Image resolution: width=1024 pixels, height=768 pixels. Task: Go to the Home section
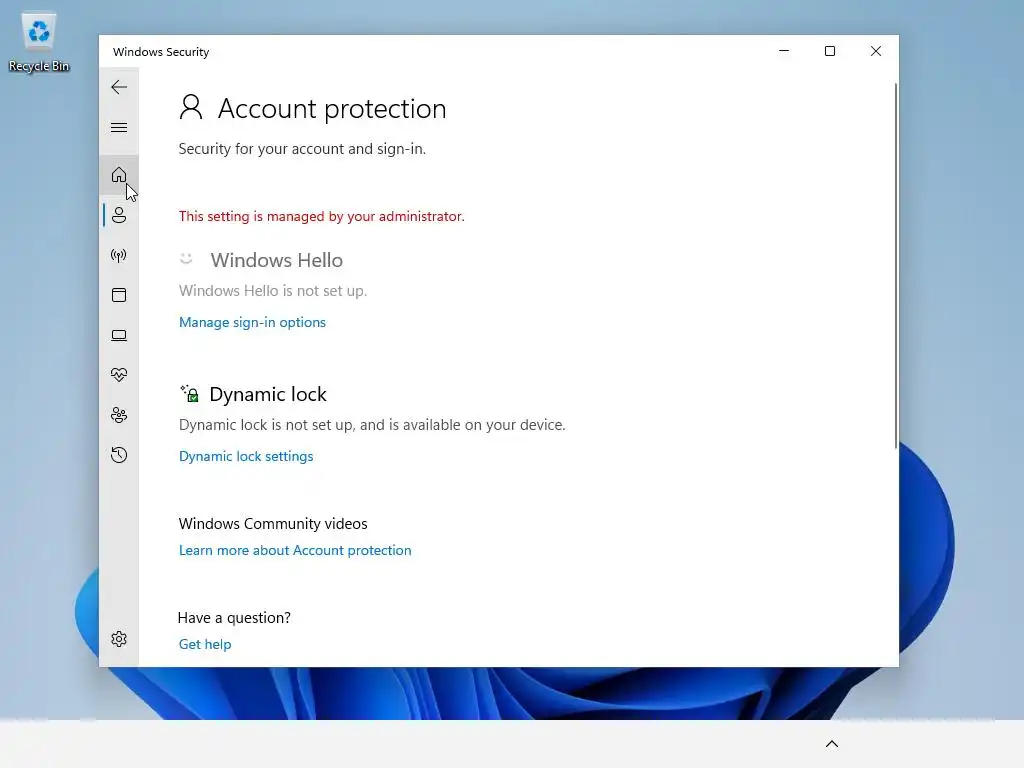point(119,174)
